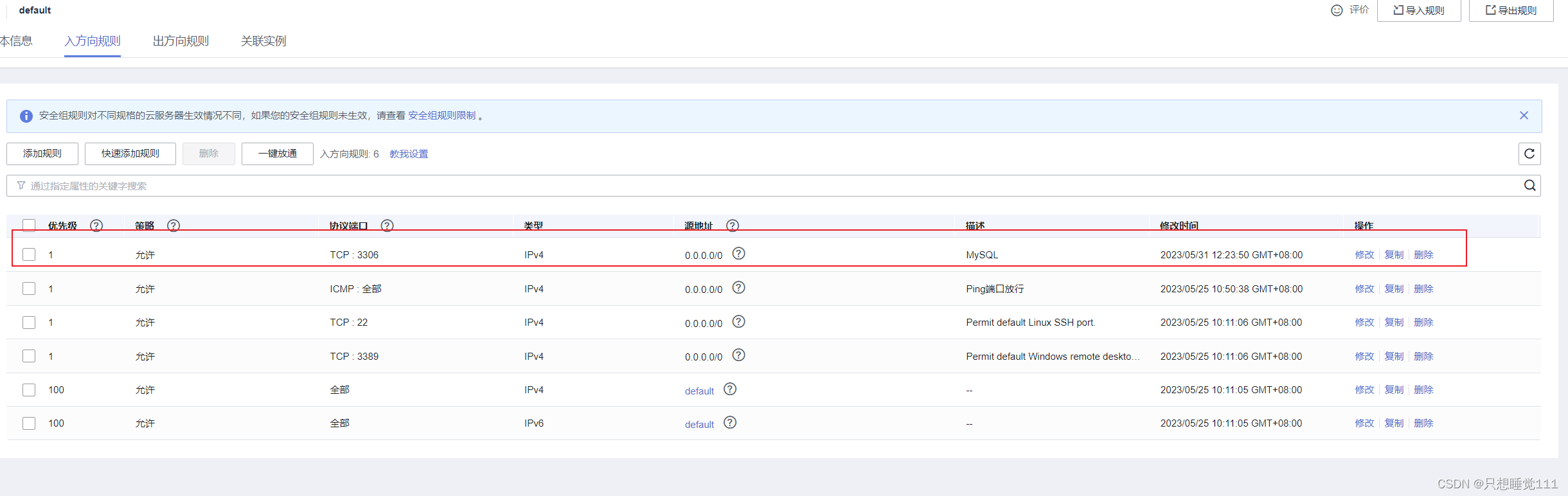Open the 关联实例 tab
This screenshot has width=1568, height=496.
point(263,41)
